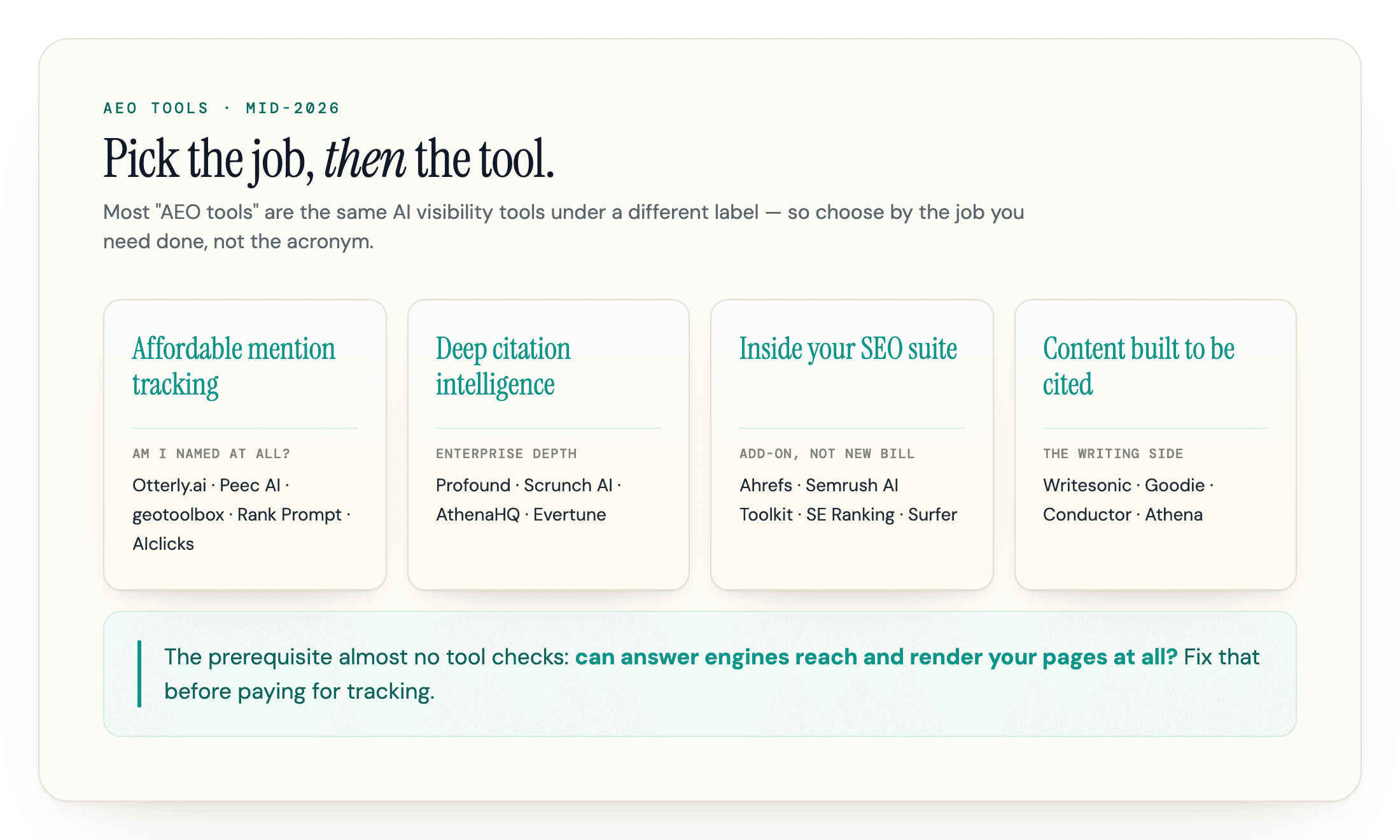
Task: Click the 'ADD-ON, NOT NEW BILL' label
Action: [827, 454]
